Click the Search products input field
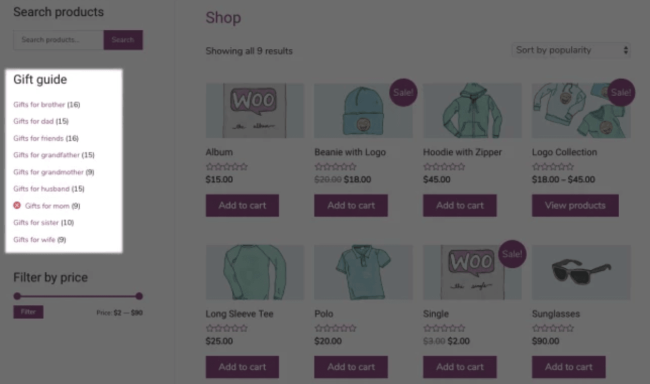The image size is (650, 384). 58,40
